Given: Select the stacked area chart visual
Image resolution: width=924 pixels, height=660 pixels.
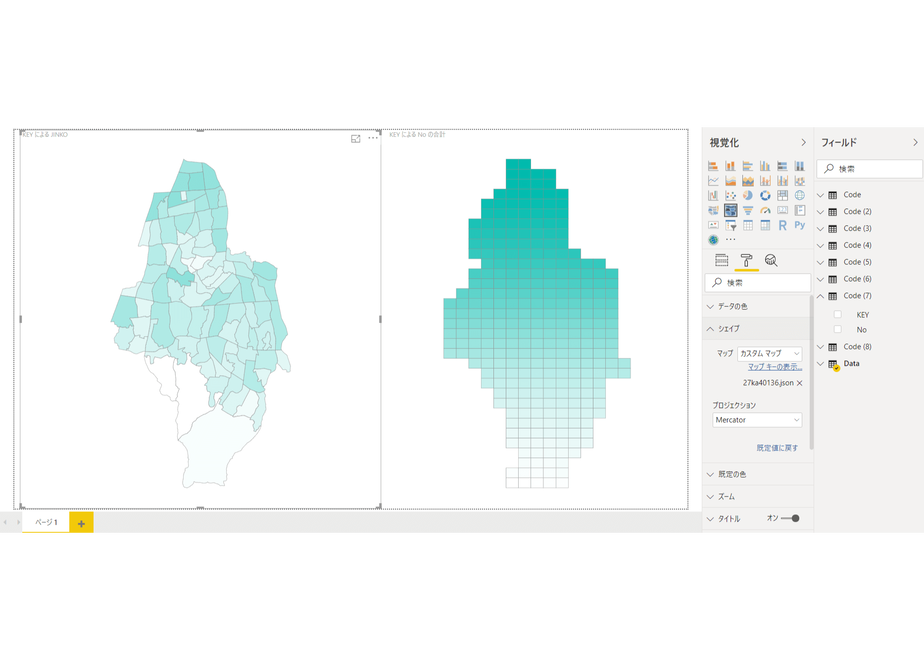Looking at the screenshot, I should tap(748, 180).
